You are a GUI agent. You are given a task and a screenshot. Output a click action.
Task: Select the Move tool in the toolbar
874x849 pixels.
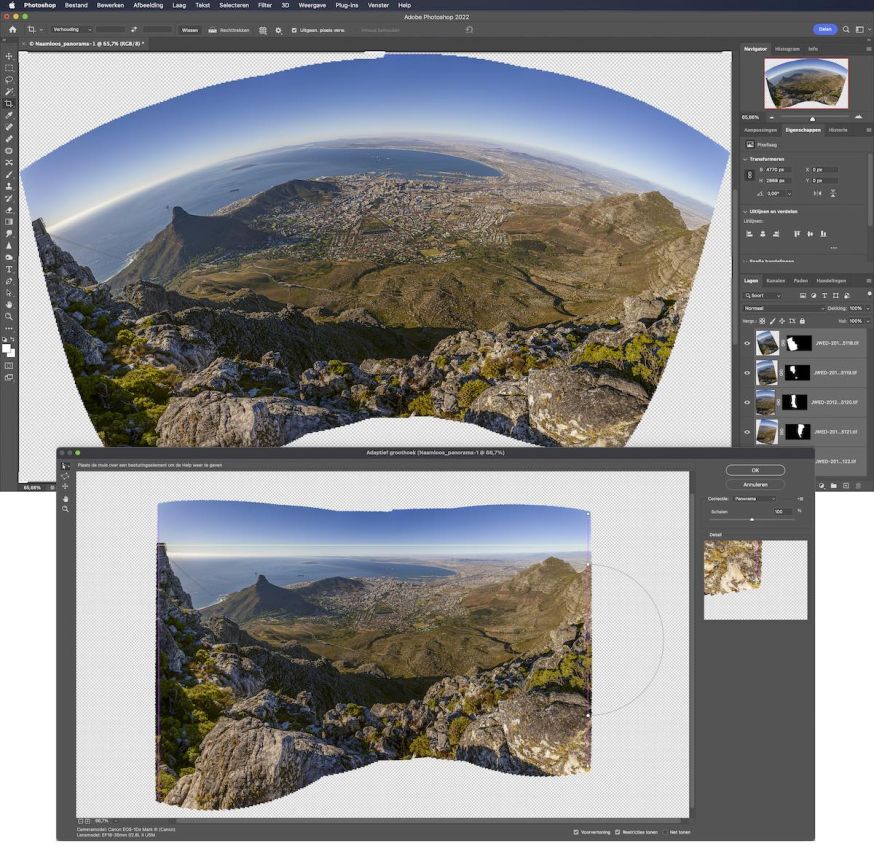pos(9,56)
